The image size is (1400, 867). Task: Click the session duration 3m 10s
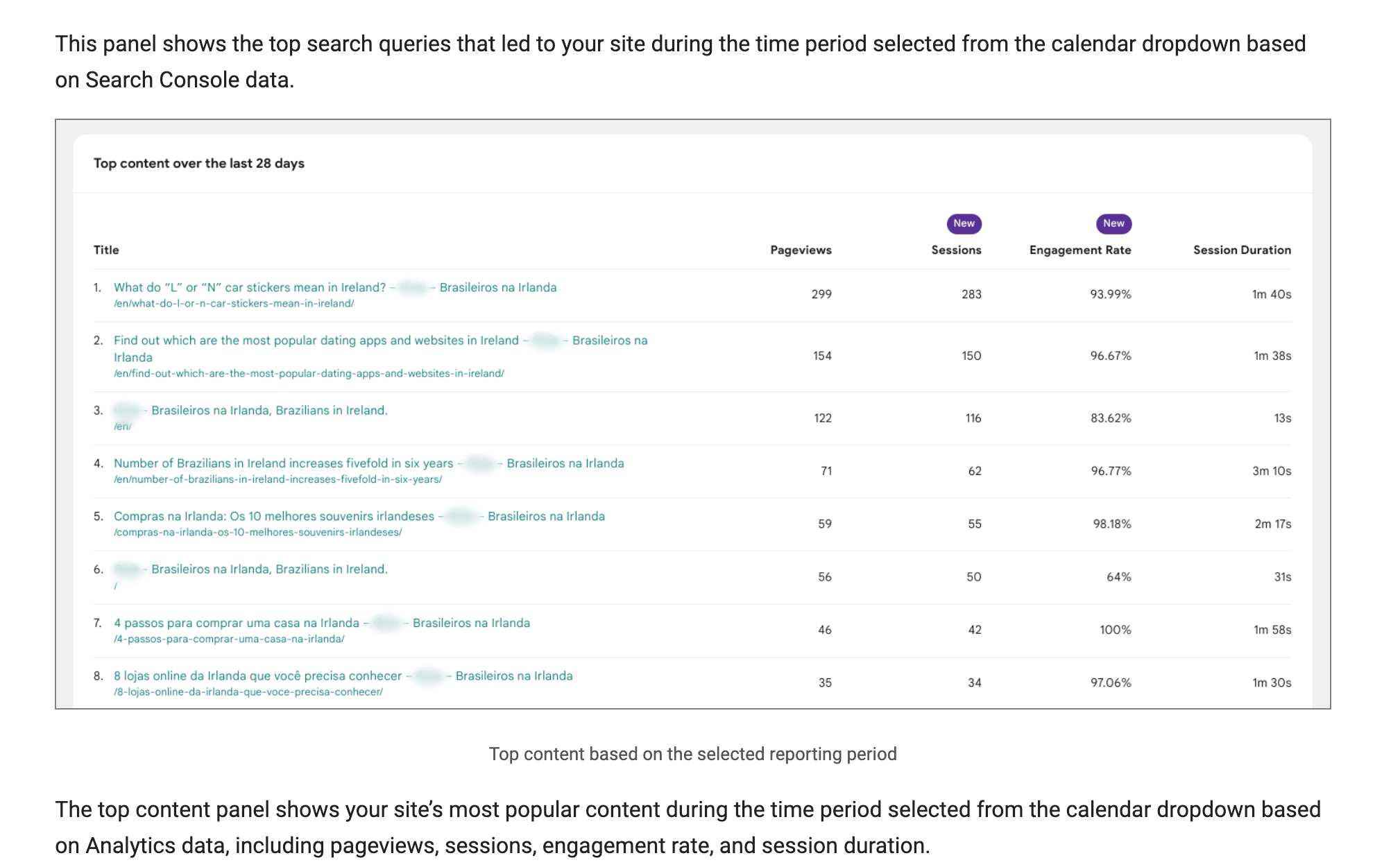pos(1272,471)
